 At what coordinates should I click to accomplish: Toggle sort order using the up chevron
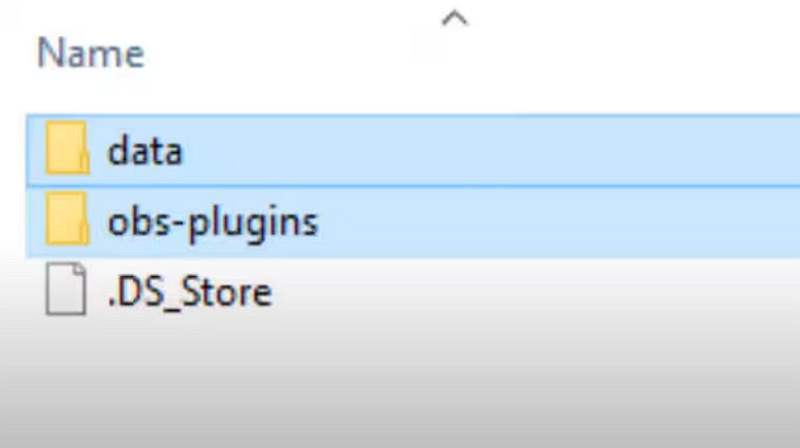(455, 19)
